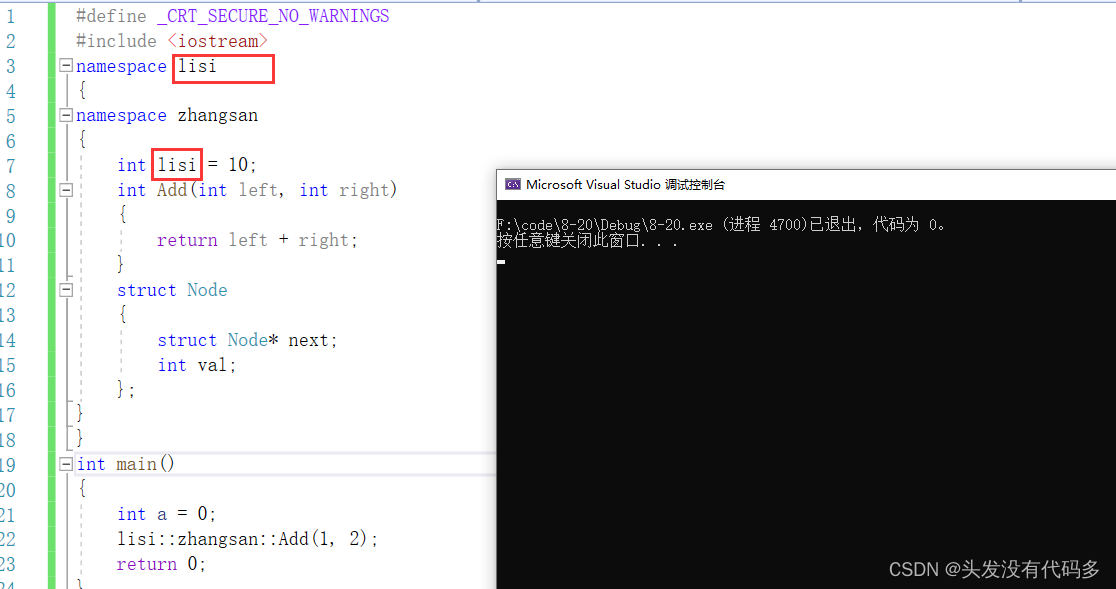Click line number 1 in the gutter
Screen dimensions: 1116x589
click(10, 16)
